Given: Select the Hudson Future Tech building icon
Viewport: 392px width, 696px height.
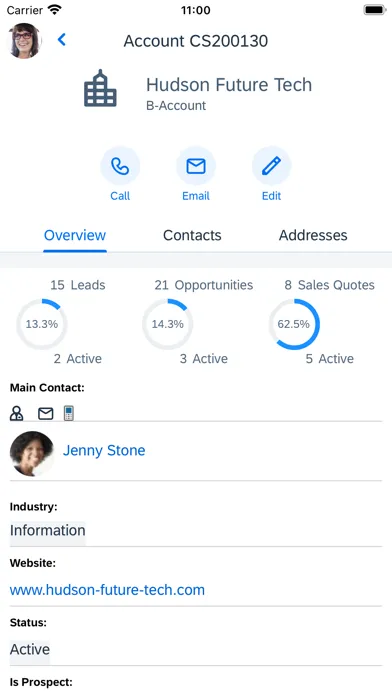Looking at the screenshot, I should pyautogui.click(x=100, y=88).
